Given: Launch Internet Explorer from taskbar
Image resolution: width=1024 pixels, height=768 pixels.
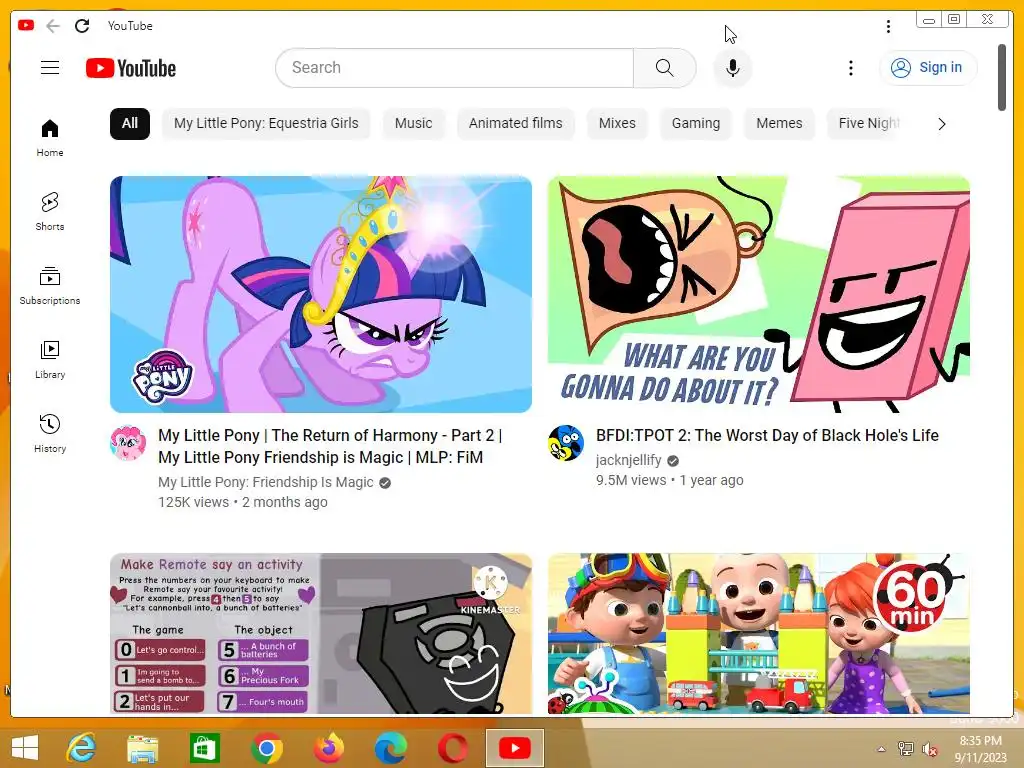Looking at the screenshot, I should (81, 748).
